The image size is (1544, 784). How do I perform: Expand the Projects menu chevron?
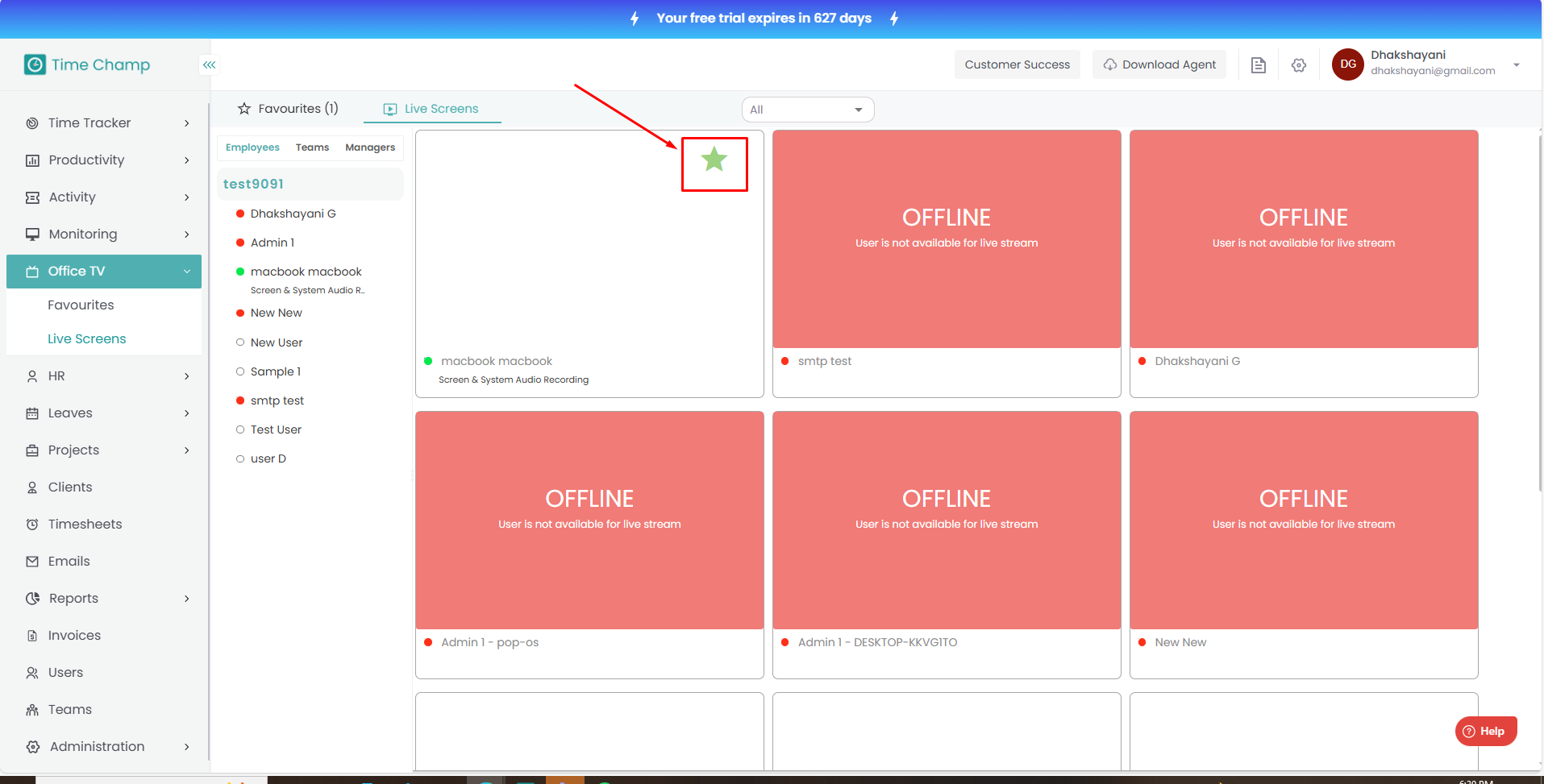[x=187, y=450]
